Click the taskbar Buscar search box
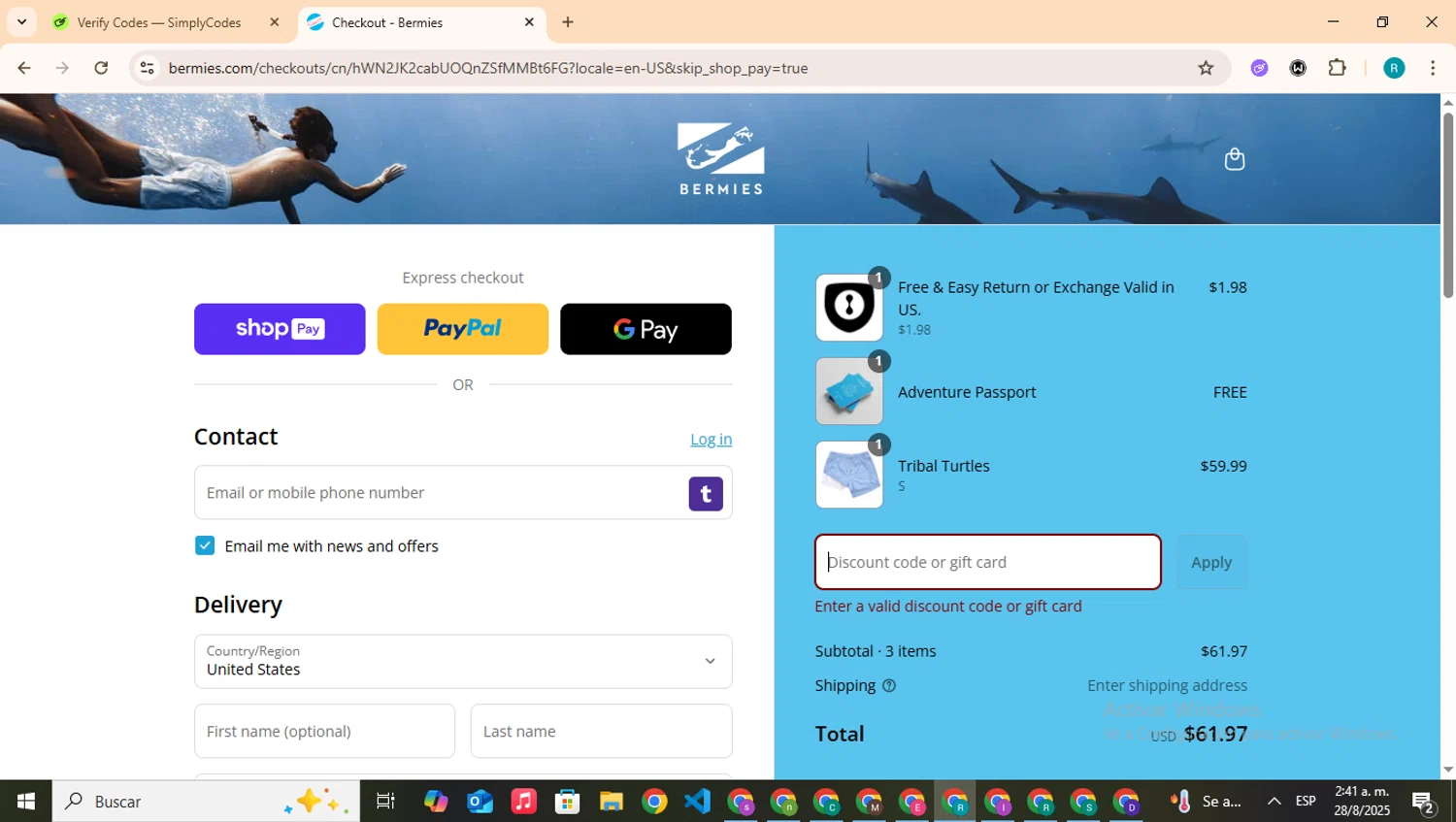The image size is (1456, 822). point(206,802)
